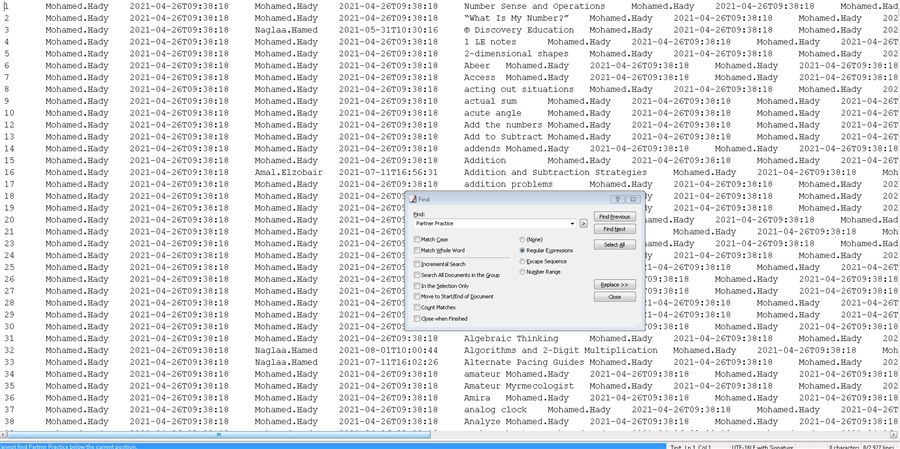This screenshot has height=449, width=900.
Task: Click "Add the numbers" text
Action: tap(503, 125)
